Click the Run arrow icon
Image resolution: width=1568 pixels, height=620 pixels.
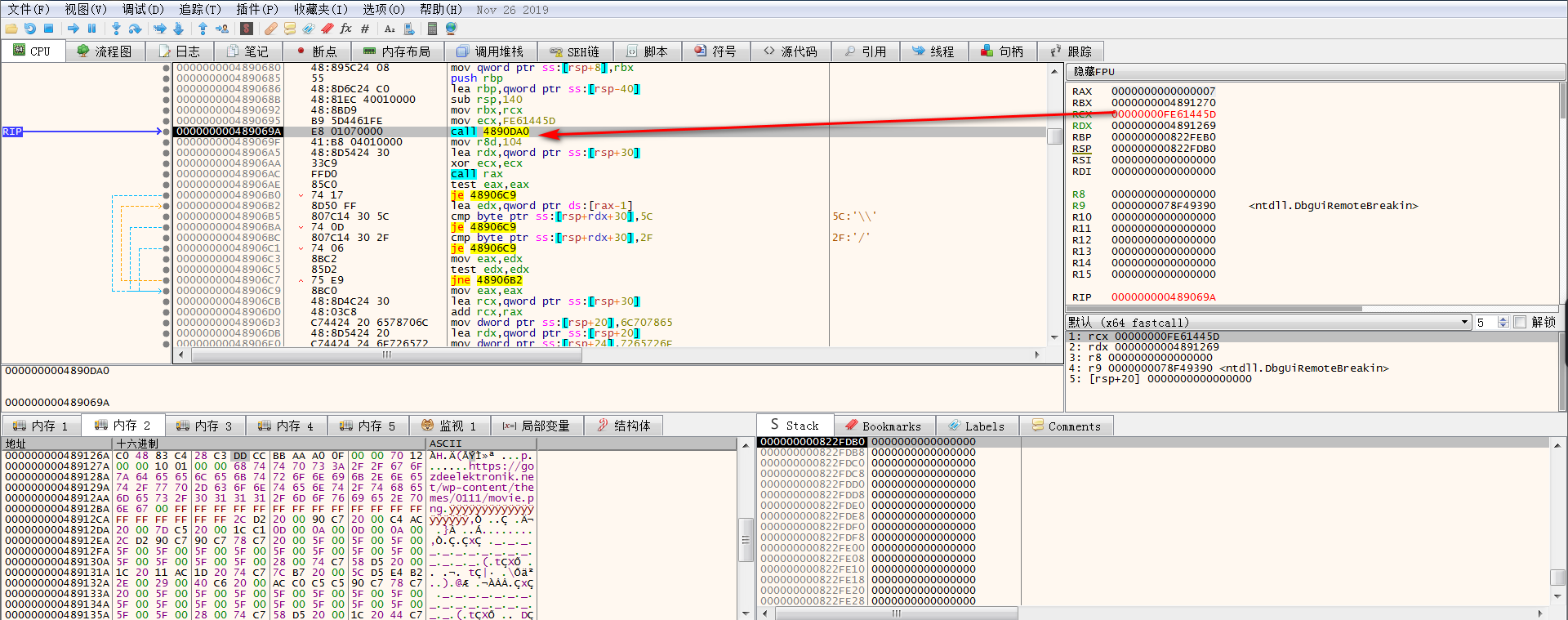pyautogui.click(x=73, y=29)
